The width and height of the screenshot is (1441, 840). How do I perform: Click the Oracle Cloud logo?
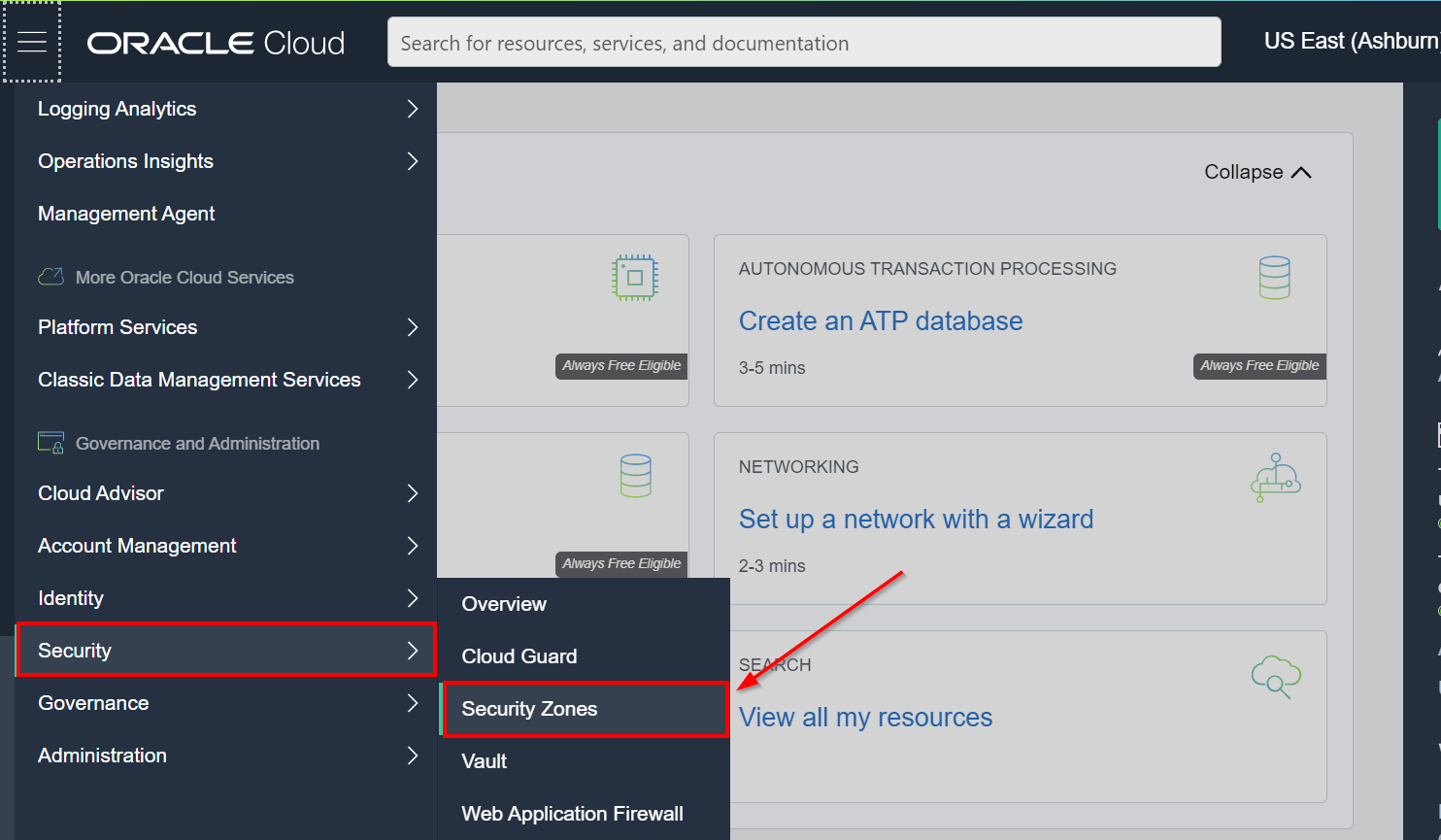[x=216, y=43]
